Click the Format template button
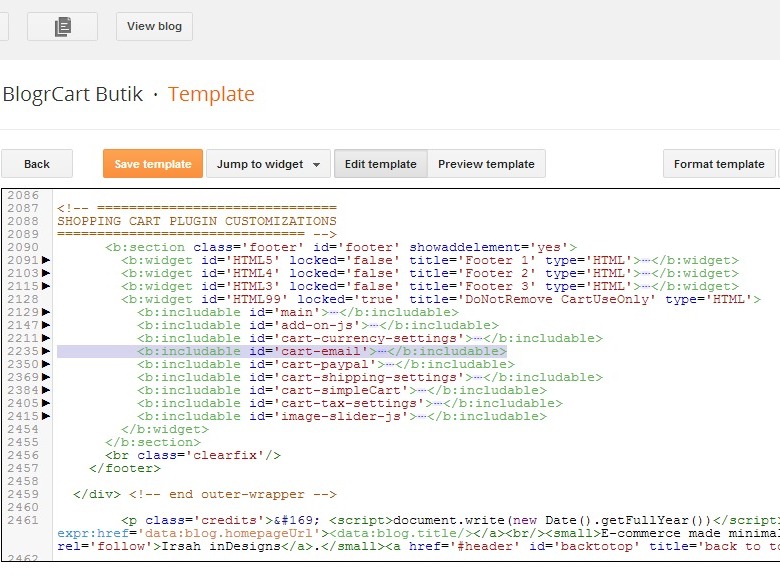The height and width of the screenshot is (583, 780). tap(718, 164)
